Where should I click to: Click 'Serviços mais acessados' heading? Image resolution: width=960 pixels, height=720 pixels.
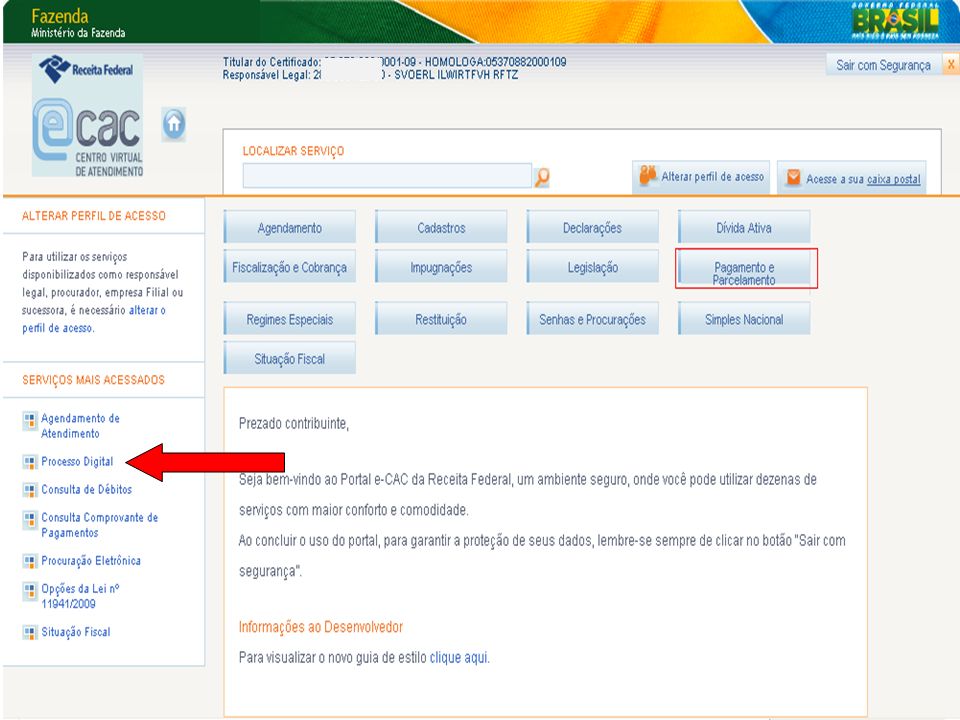click(x=94, y=380)
